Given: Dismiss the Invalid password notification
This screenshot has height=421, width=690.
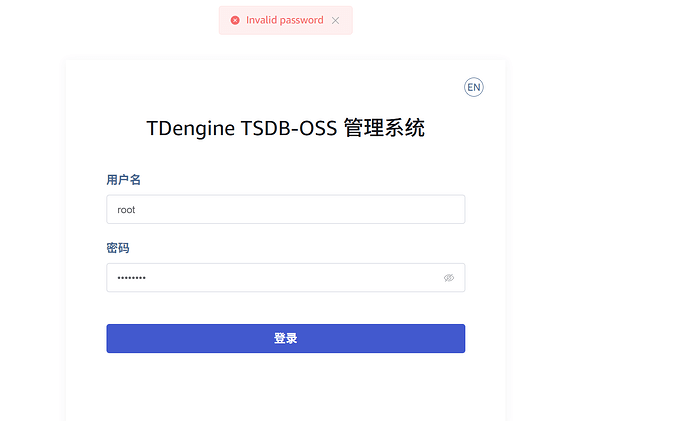Looking at the screenshot, I should click(x=336, y=20).
